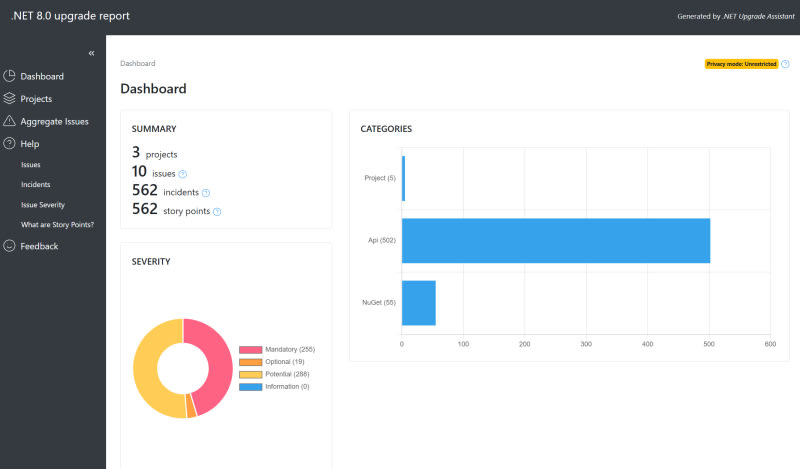Click the Help question mark icon in sidebar
This screenshot has width=800, height=469.
10,144
